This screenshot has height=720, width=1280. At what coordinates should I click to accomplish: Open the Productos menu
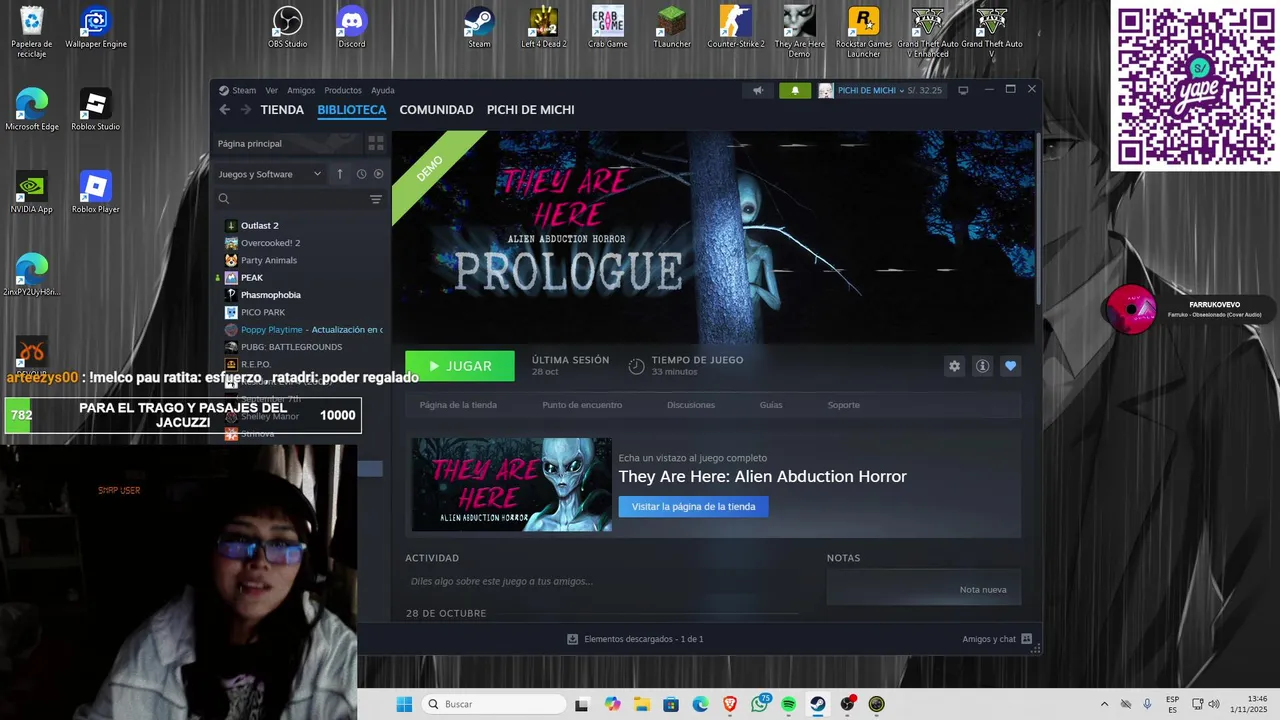343,90
